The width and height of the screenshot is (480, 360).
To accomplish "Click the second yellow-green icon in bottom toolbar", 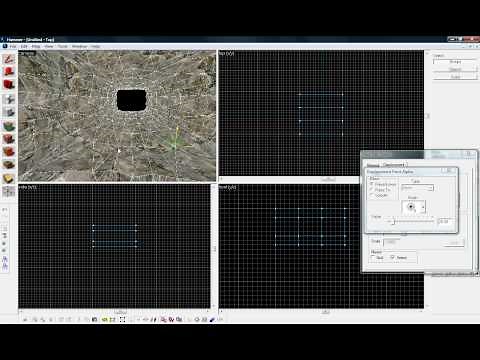I will 112,319.
